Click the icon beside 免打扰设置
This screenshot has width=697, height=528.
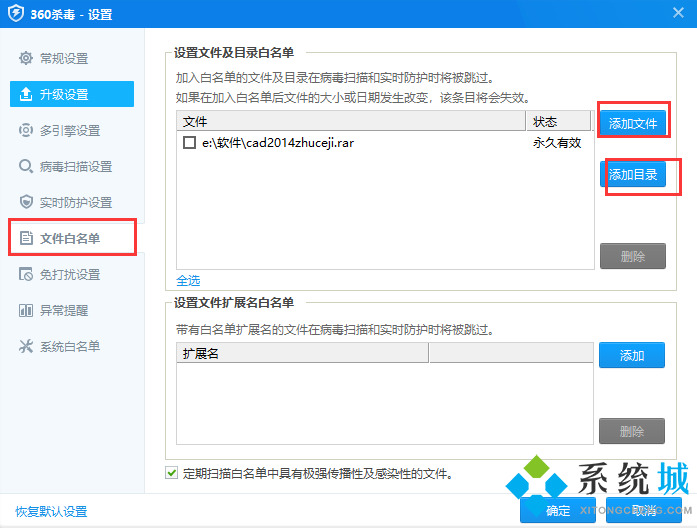[26, 274]
